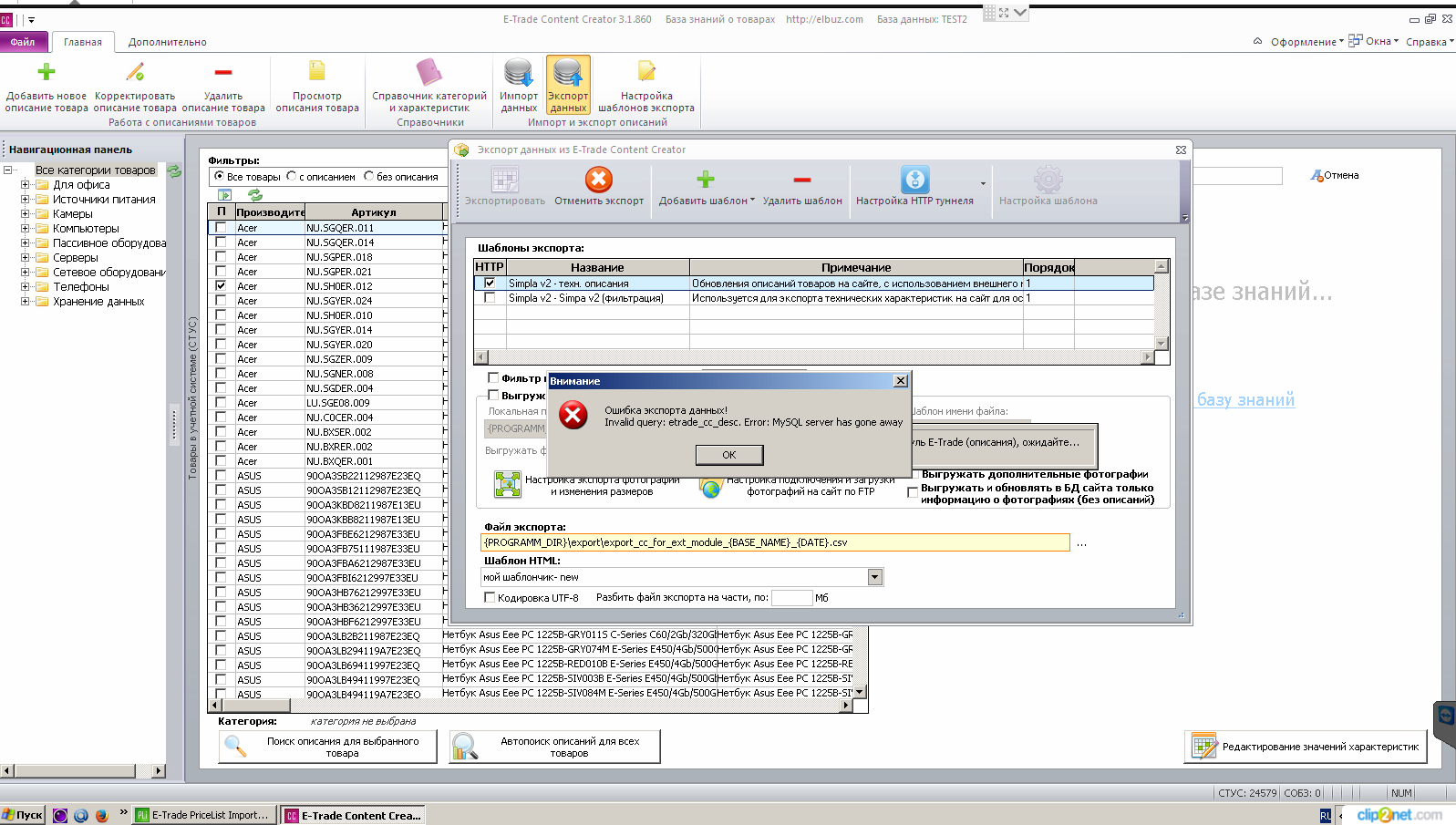Click the Cancel icon in the background window
Viewport: 1456px width, 825px height.
coord(1317,175)
